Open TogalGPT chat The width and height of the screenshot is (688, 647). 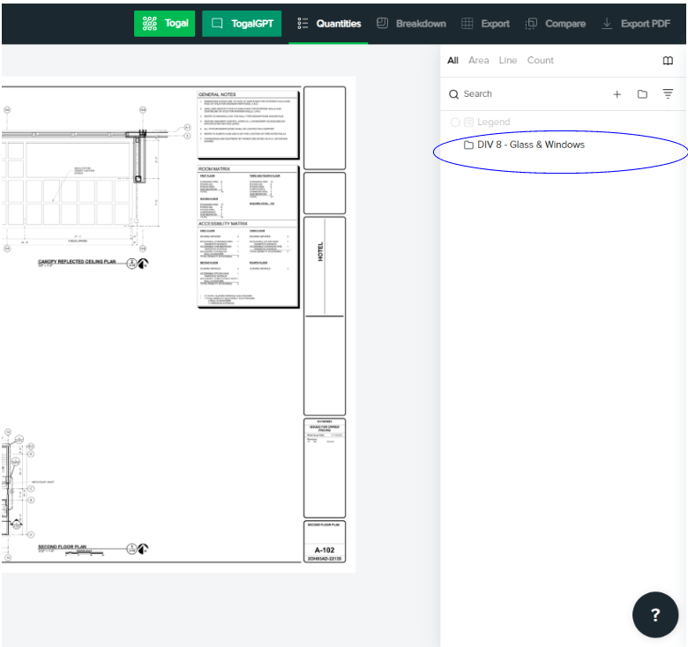click(x=241, y=23)
